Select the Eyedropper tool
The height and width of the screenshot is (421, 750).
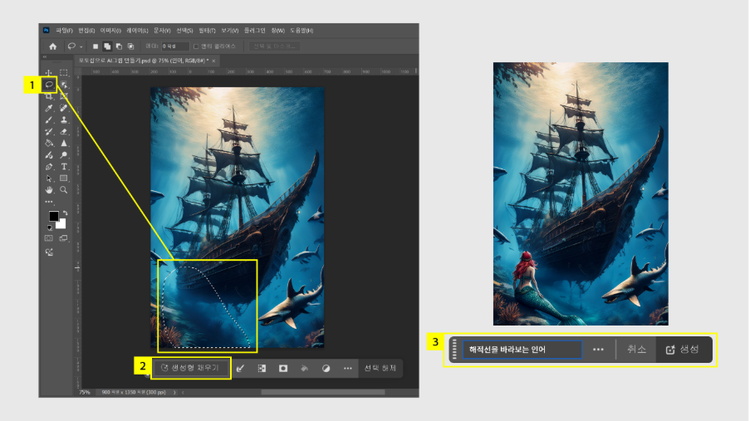(49, 108)
